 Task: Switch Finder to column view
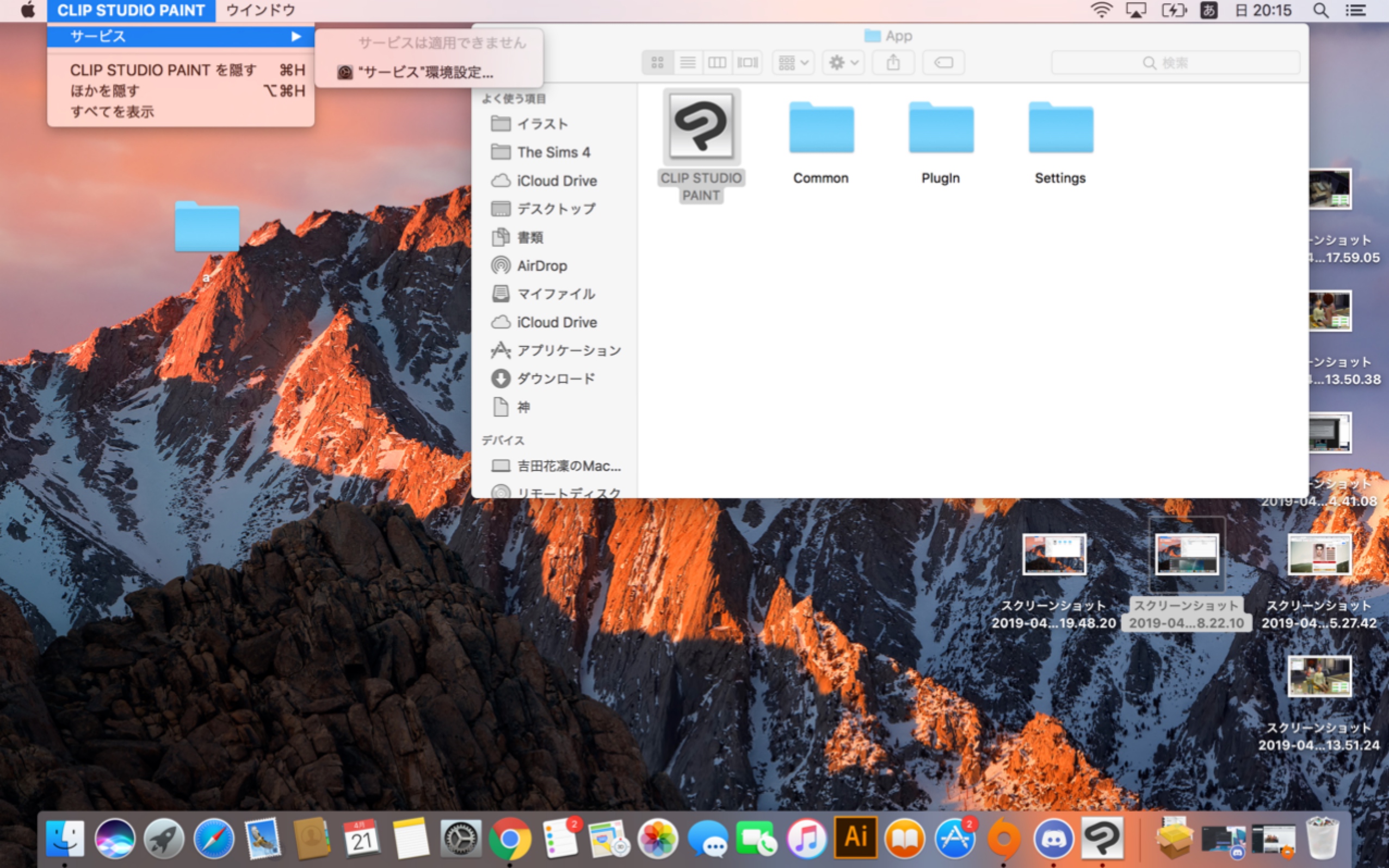click(x=717, y=62)
